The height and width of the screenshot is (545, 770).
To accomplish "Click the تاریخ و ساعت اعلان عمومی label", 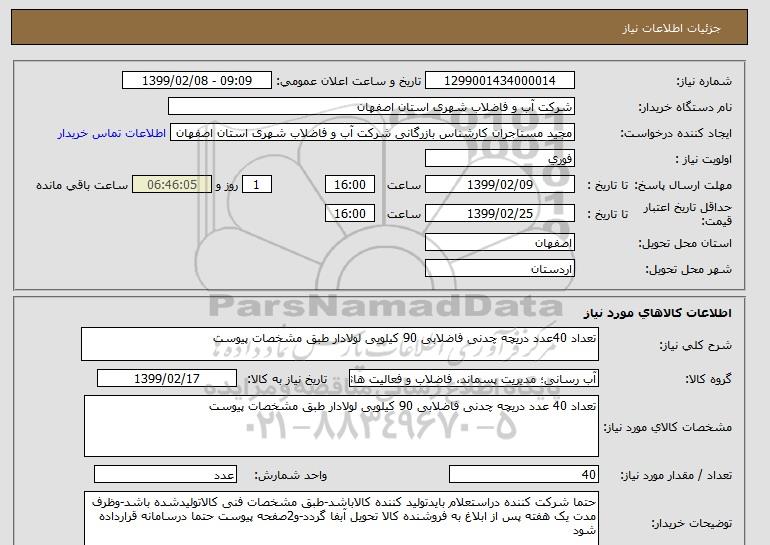I will pyautogui.click(x=349, y=81).
